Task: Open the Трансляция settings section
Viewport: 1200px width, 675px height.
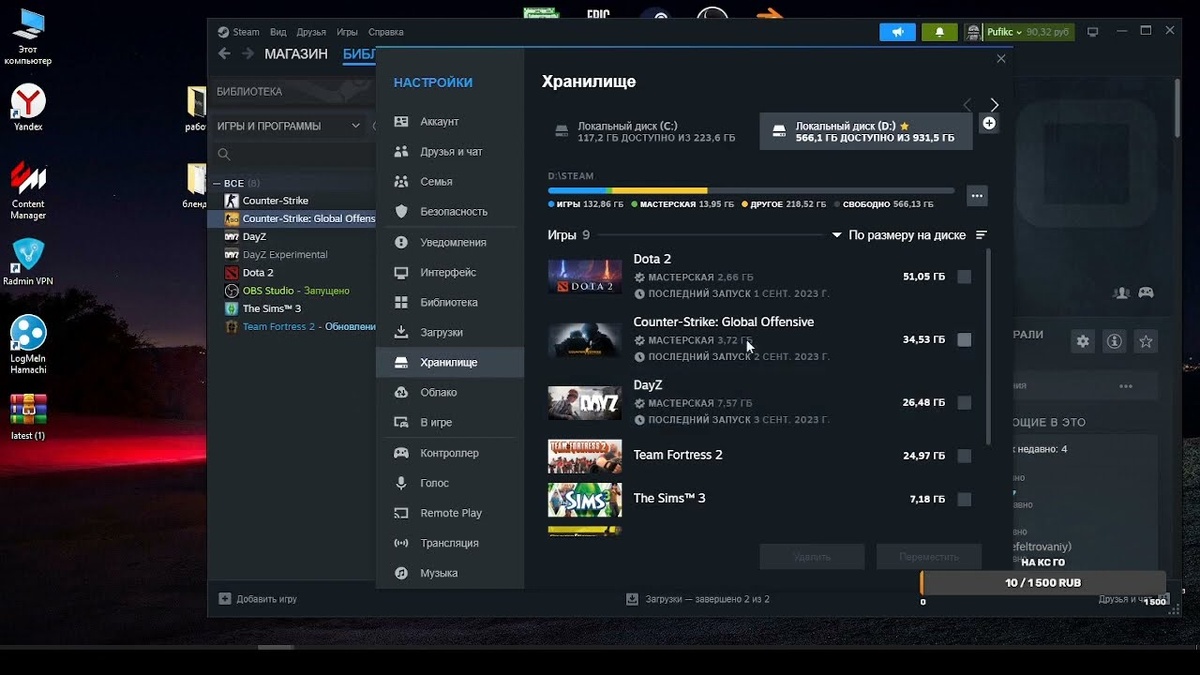Action: pos(450,543)
